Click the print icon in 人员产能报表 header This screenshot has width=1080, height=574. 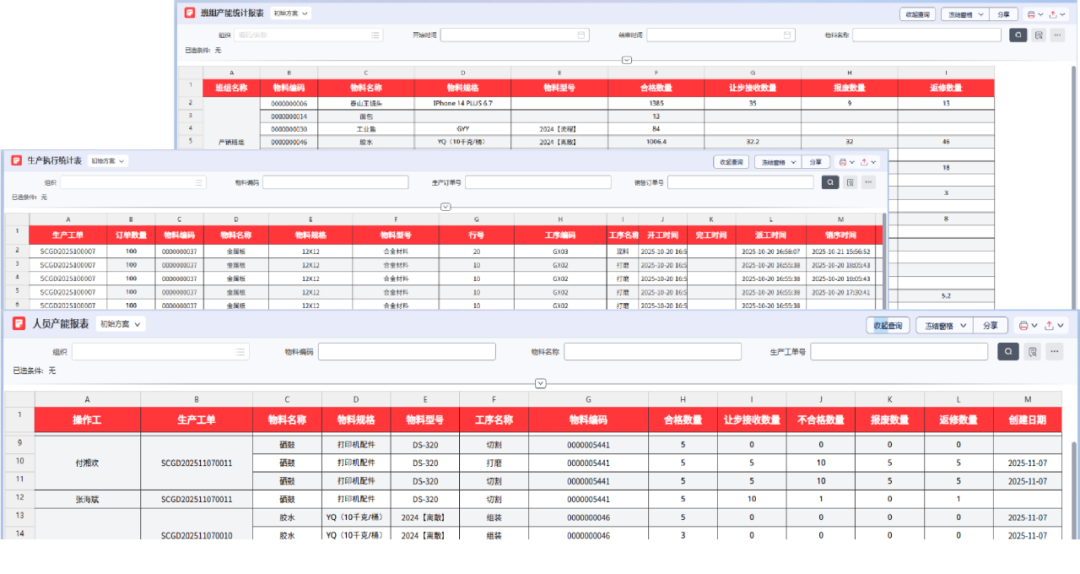(x=1022, y=325)
